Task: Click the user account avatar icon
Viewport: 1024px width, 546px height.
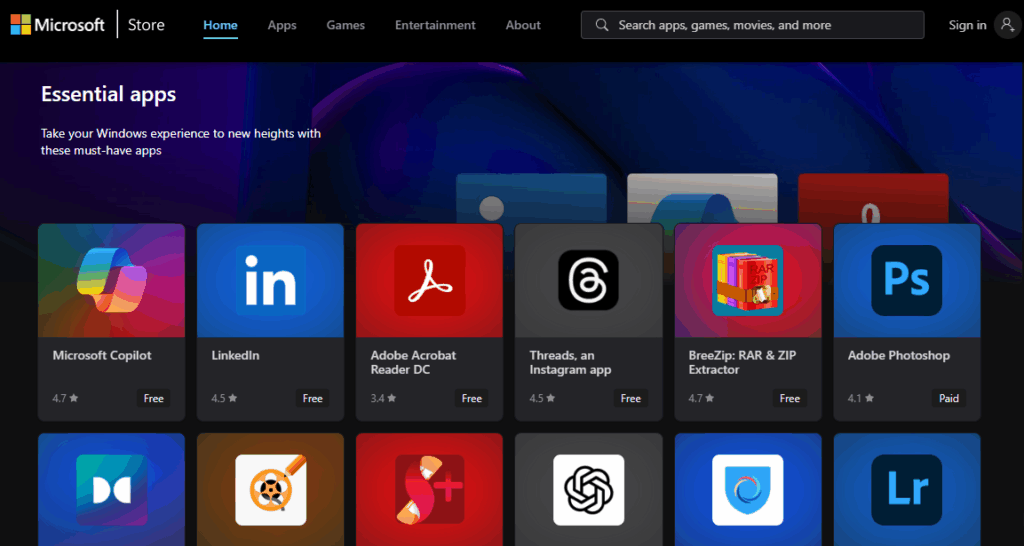Action: click(x=1006, y=25)
